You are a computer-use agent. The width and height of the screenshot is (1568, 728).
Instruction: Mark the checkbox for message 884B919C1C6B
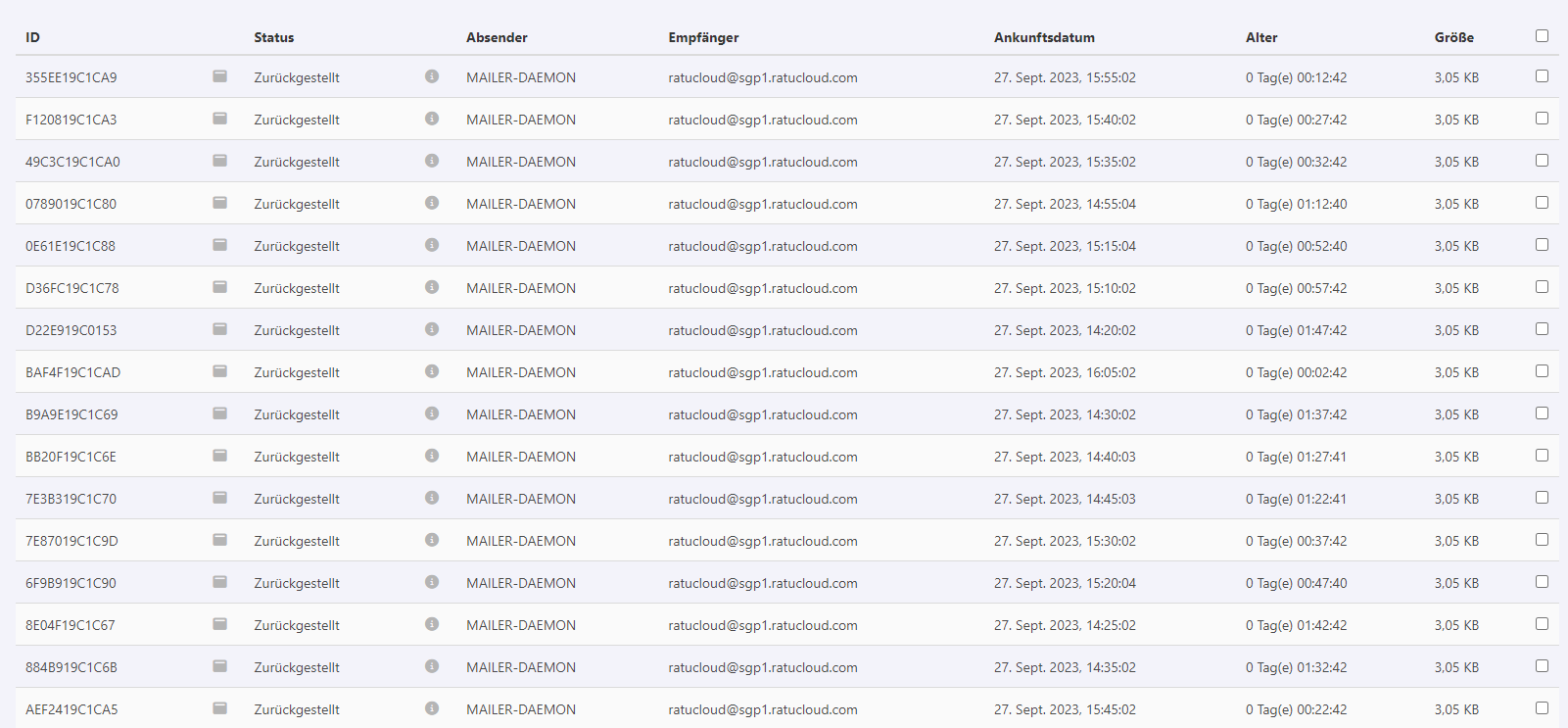(x=1542, y=666)
